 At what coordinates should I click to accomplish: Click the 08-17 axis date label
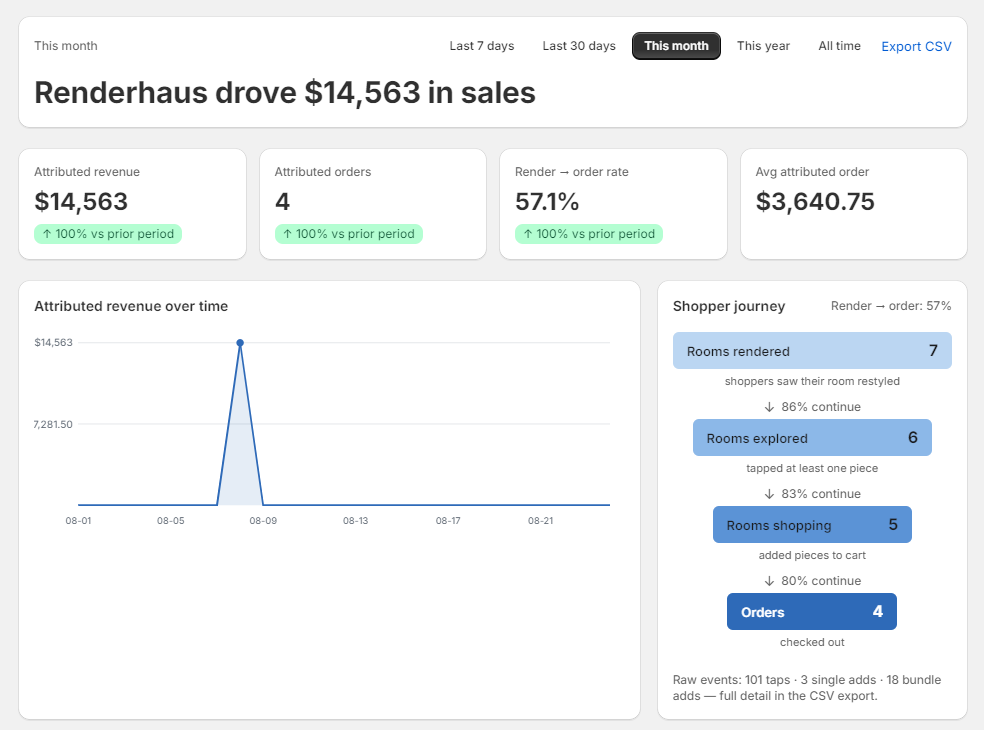[x=448, y=521]
